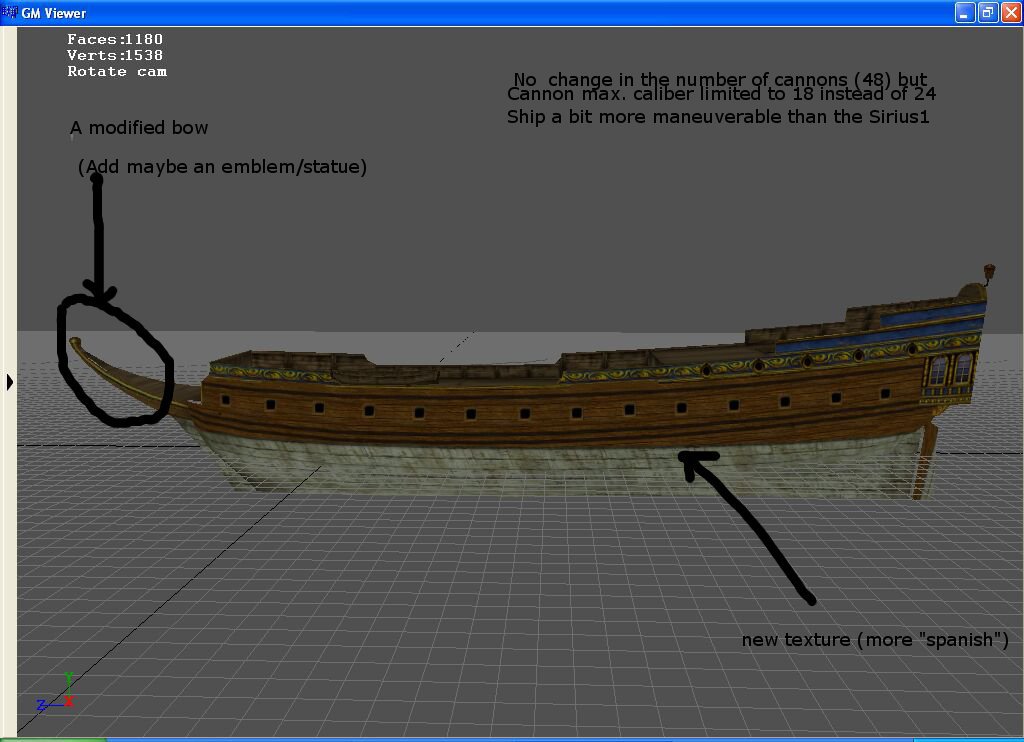This screenshot has height=742, width=1024.
Task: Close the GM Viewer window
Action: [1010, 12]
